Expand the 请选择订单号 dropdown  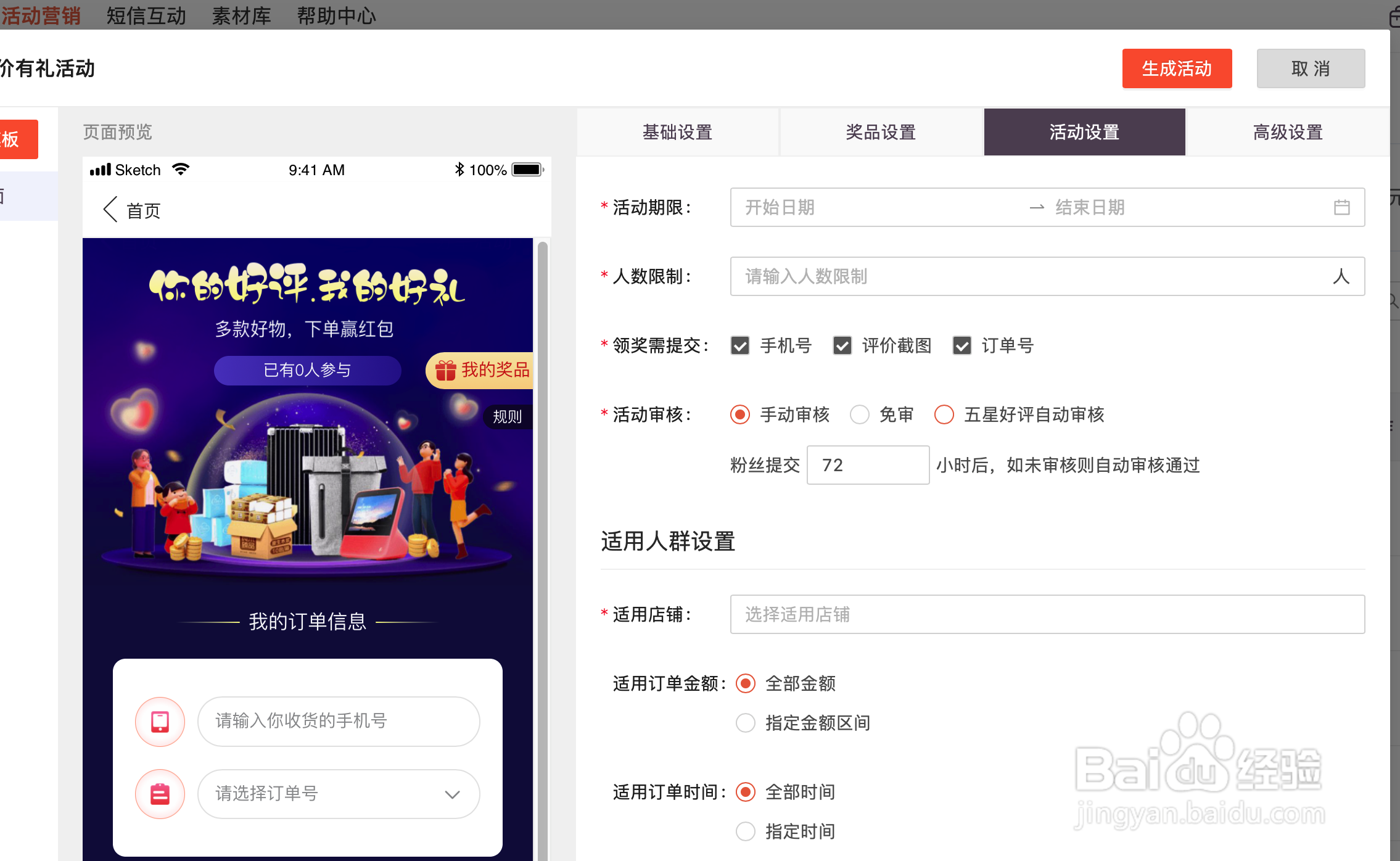click(454, 794)
